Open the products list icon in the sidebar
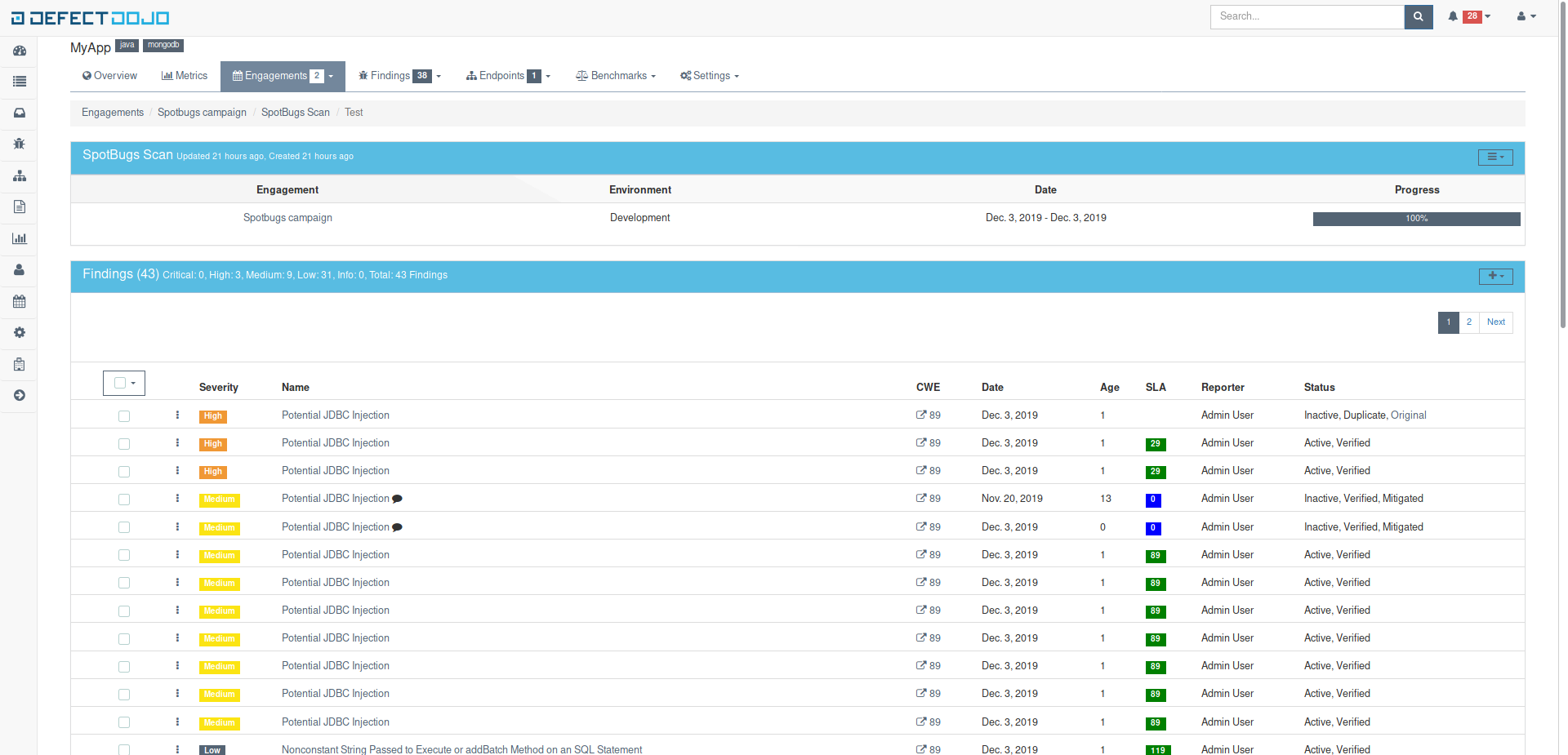The width and height of the screenshot is (1568, 755). [20, 82]
